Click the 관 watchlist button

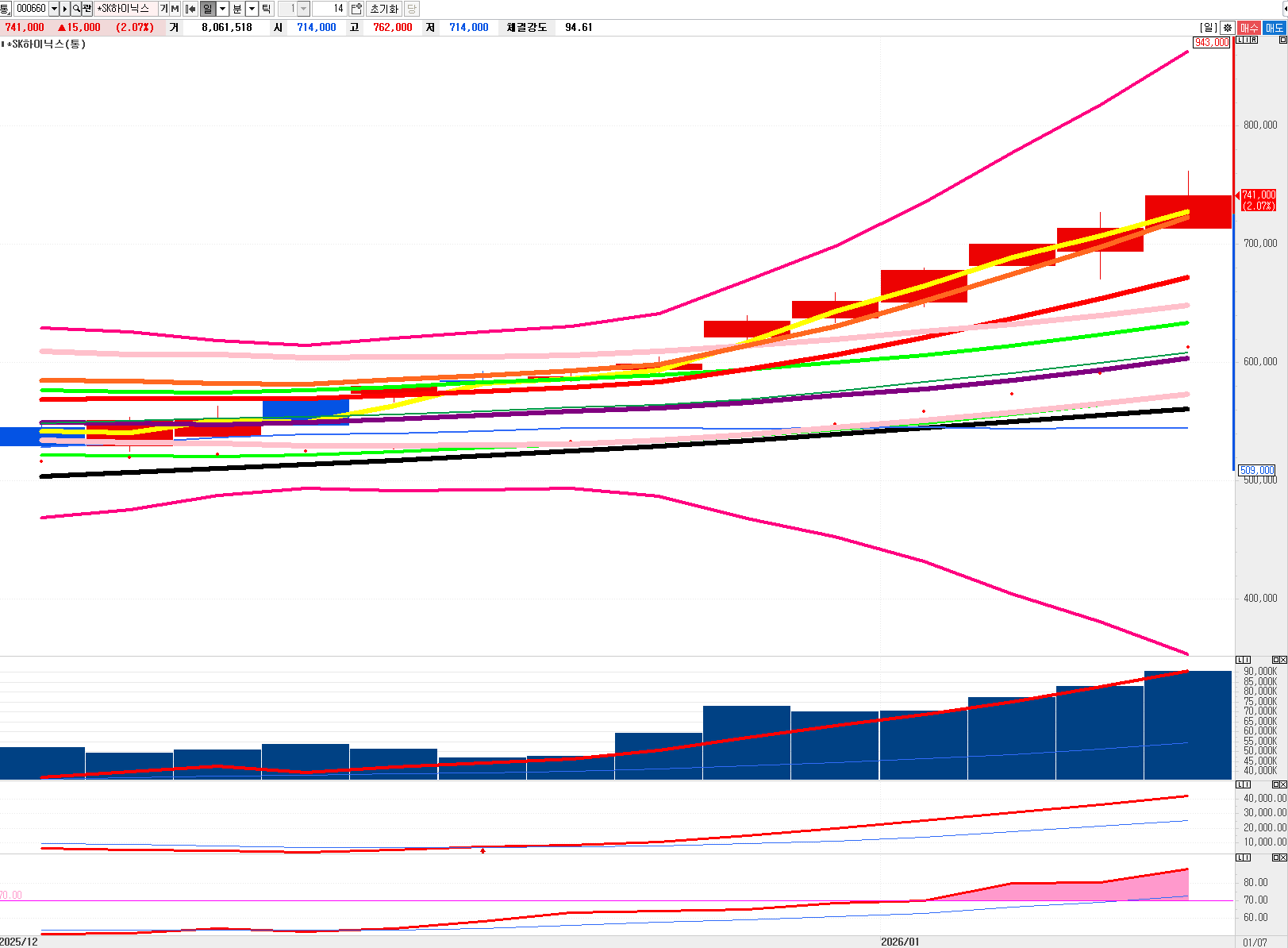87,9
